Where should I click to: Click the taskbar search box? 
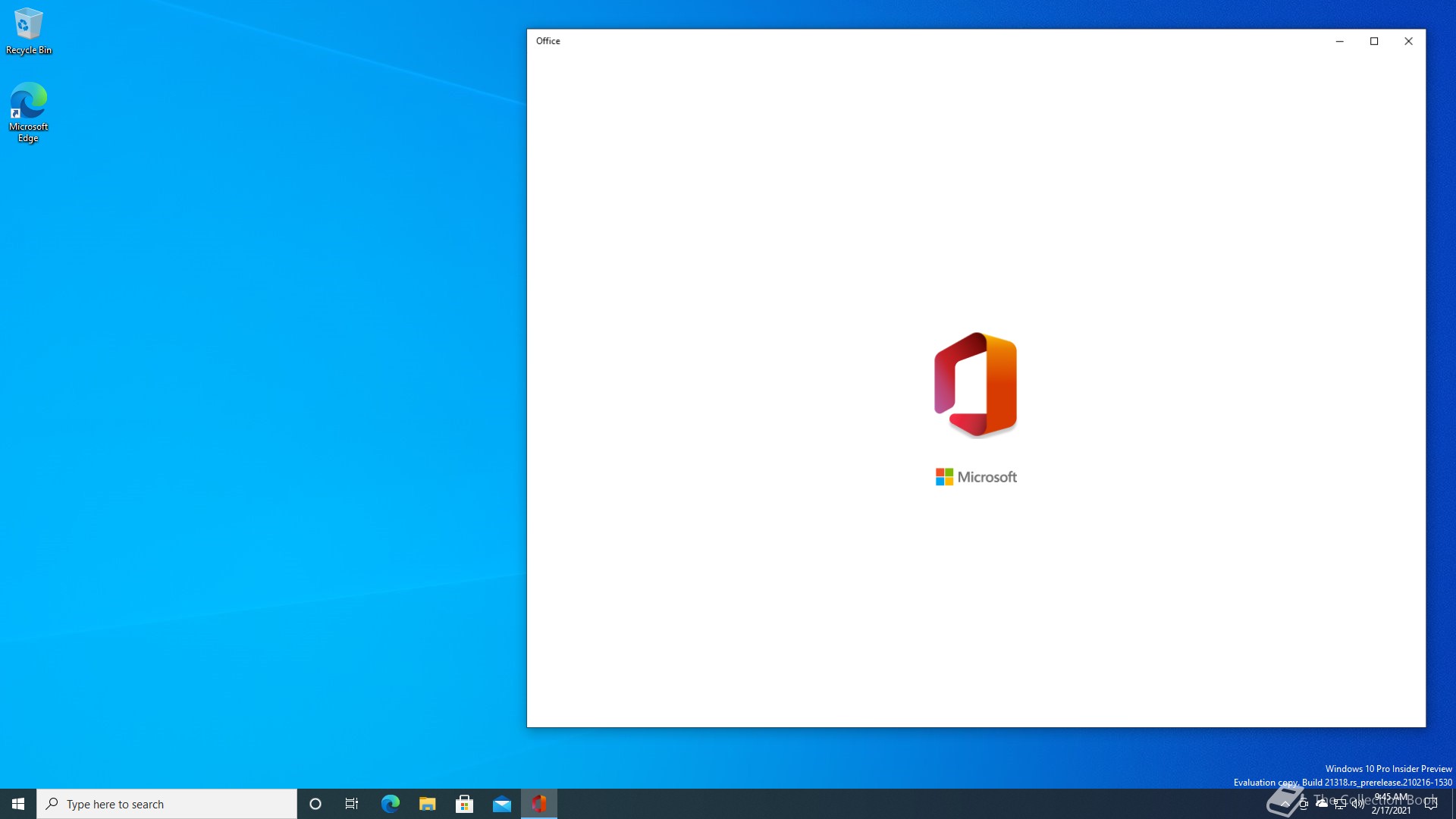(167, 804)
